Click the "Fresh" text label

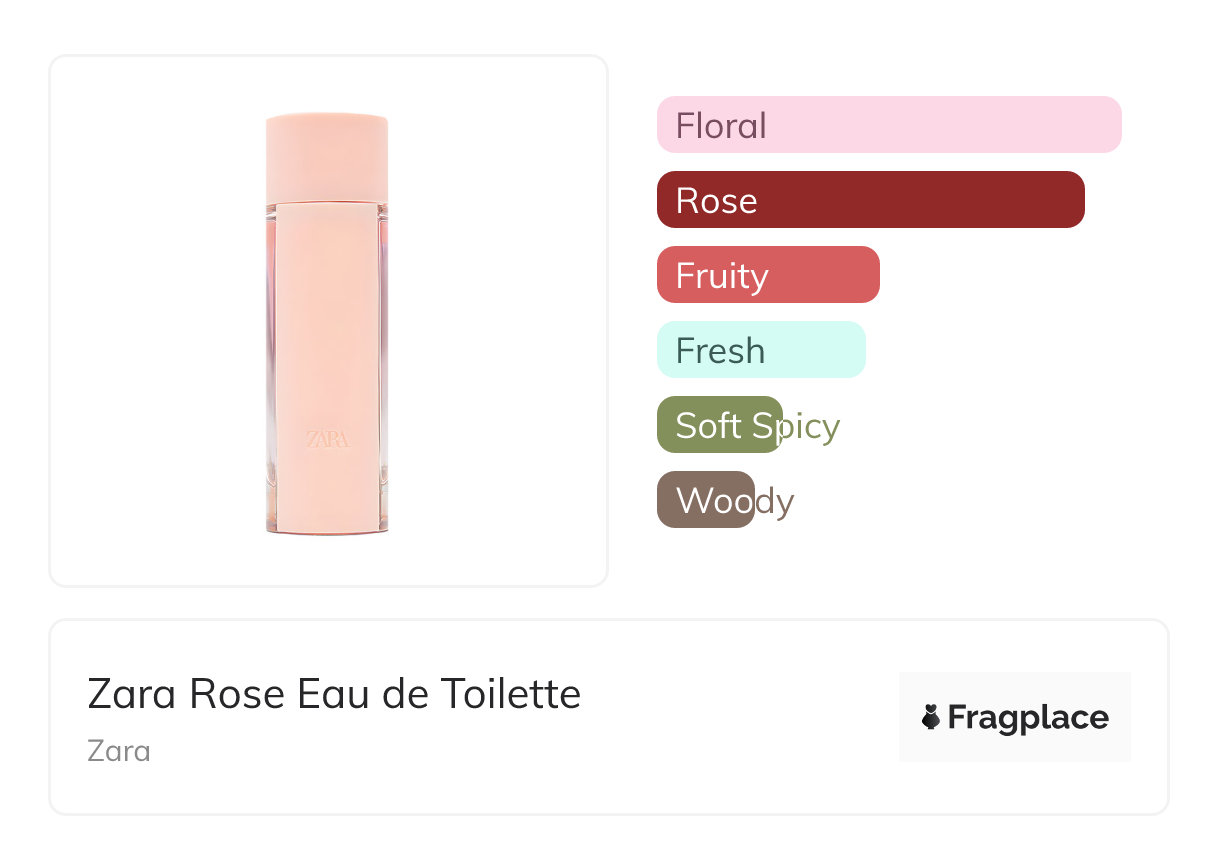click(720, 351)
